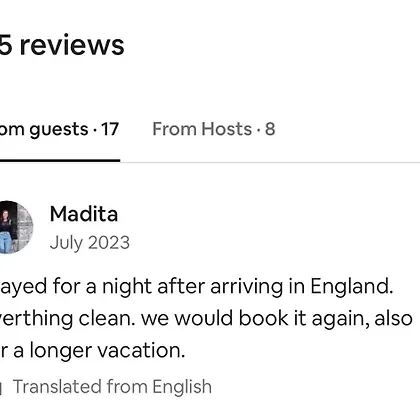Click the July 2023 review date

(90, 243)
